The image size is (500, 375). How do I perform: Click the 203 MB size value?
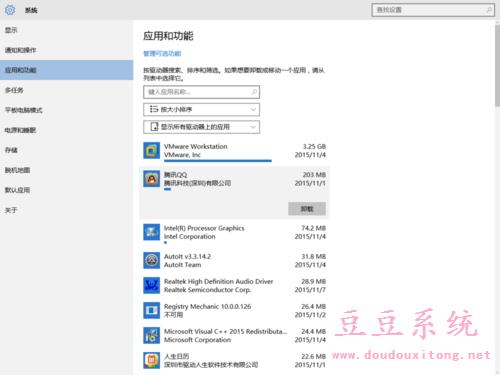coord(314,175)
